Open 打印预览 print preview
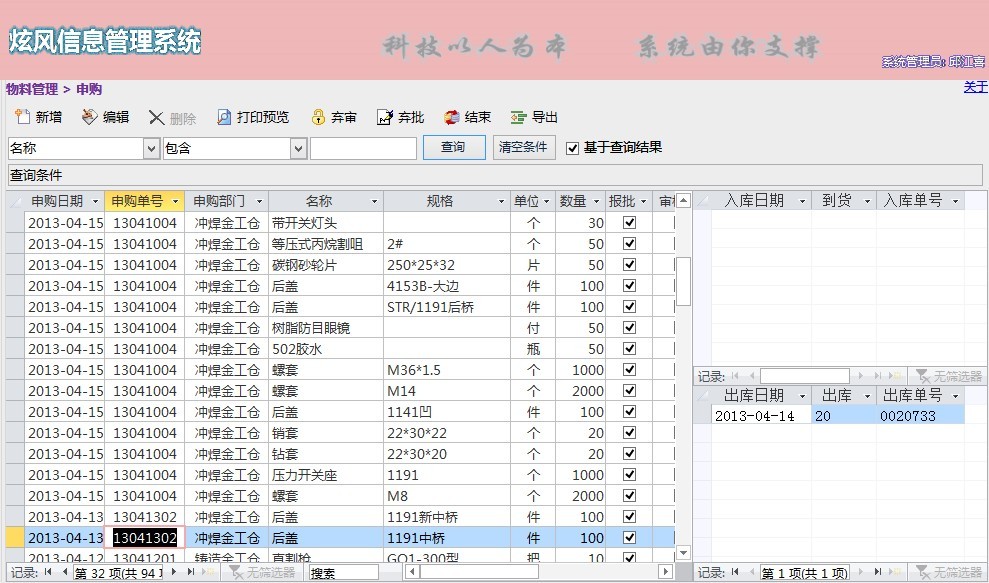The image size is (989, 583). (x=253, y=117)
